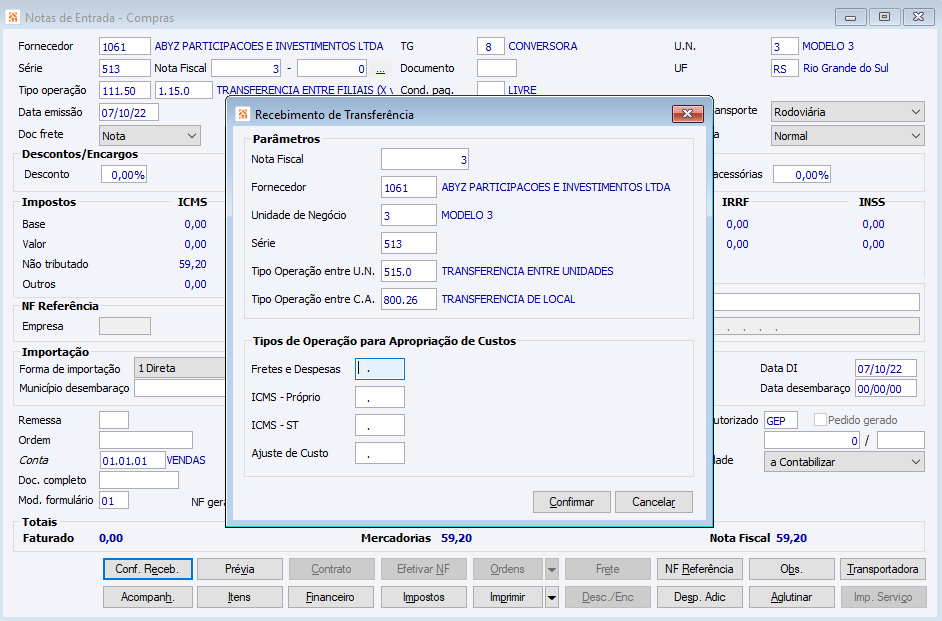Click the Notas de Entrada window app icon

pos(12,17)
